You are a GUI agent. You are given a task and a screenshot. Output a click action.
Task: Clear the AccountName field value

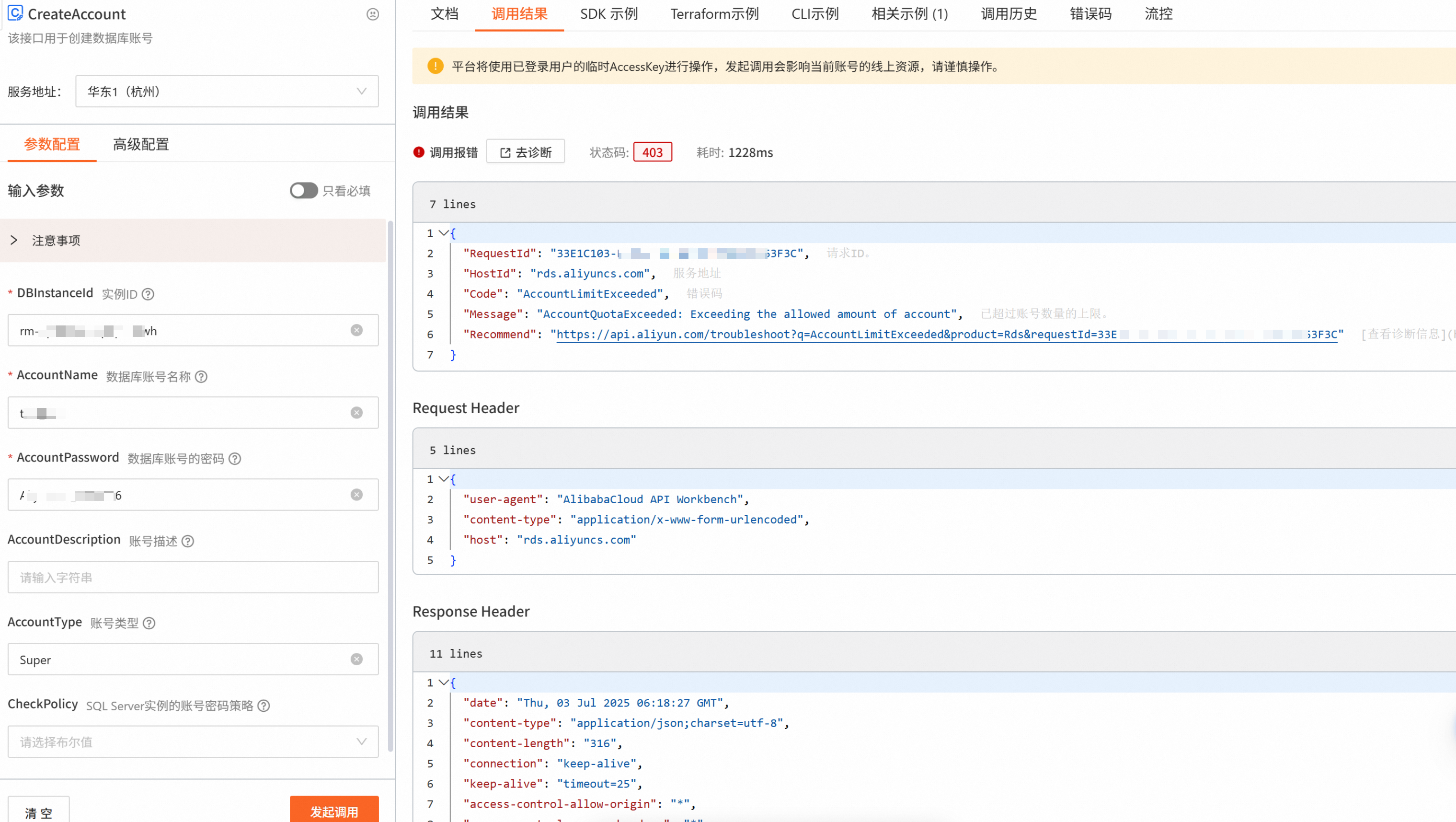356,413
